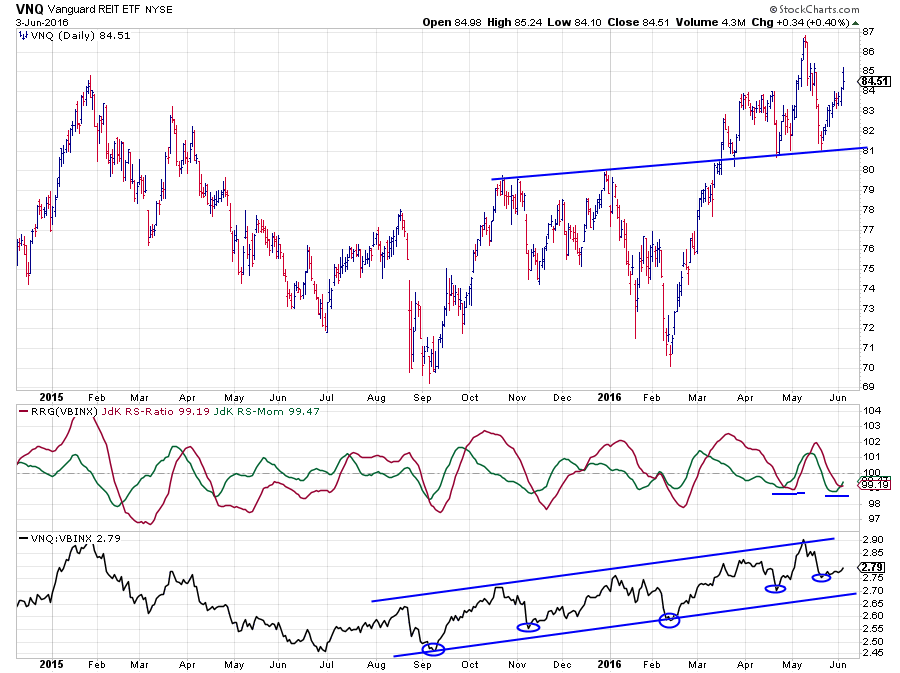Click the 2.45 label on the ratio axis

(x=873, y=653)
